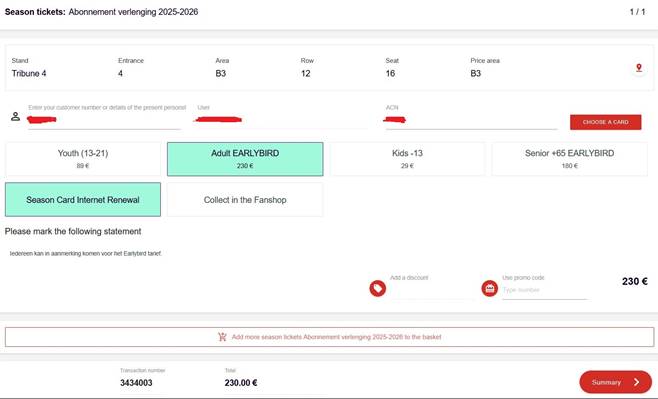Select the Adult EARLYBIRD 230 € tariff

pos(245,159)
